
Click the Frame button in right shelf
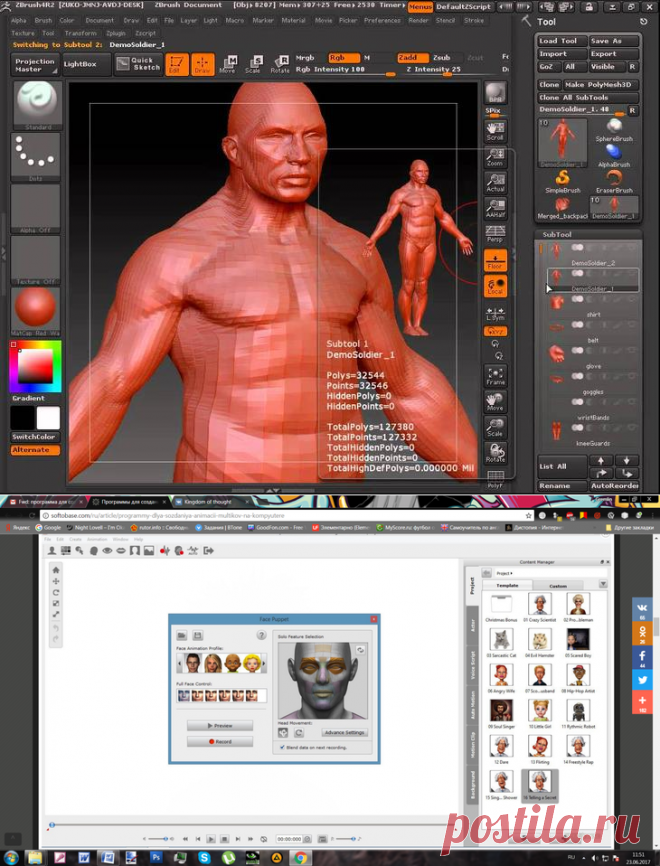point(495,376)
